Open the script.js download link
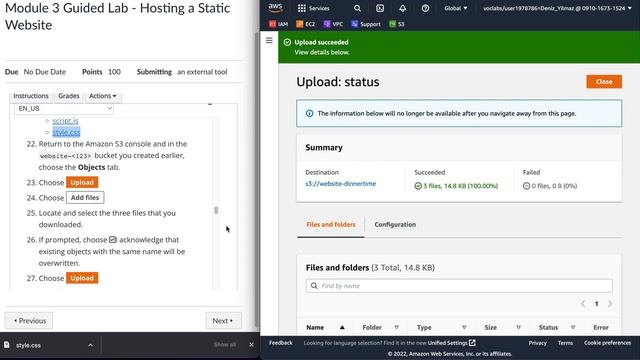 point(65,121)
